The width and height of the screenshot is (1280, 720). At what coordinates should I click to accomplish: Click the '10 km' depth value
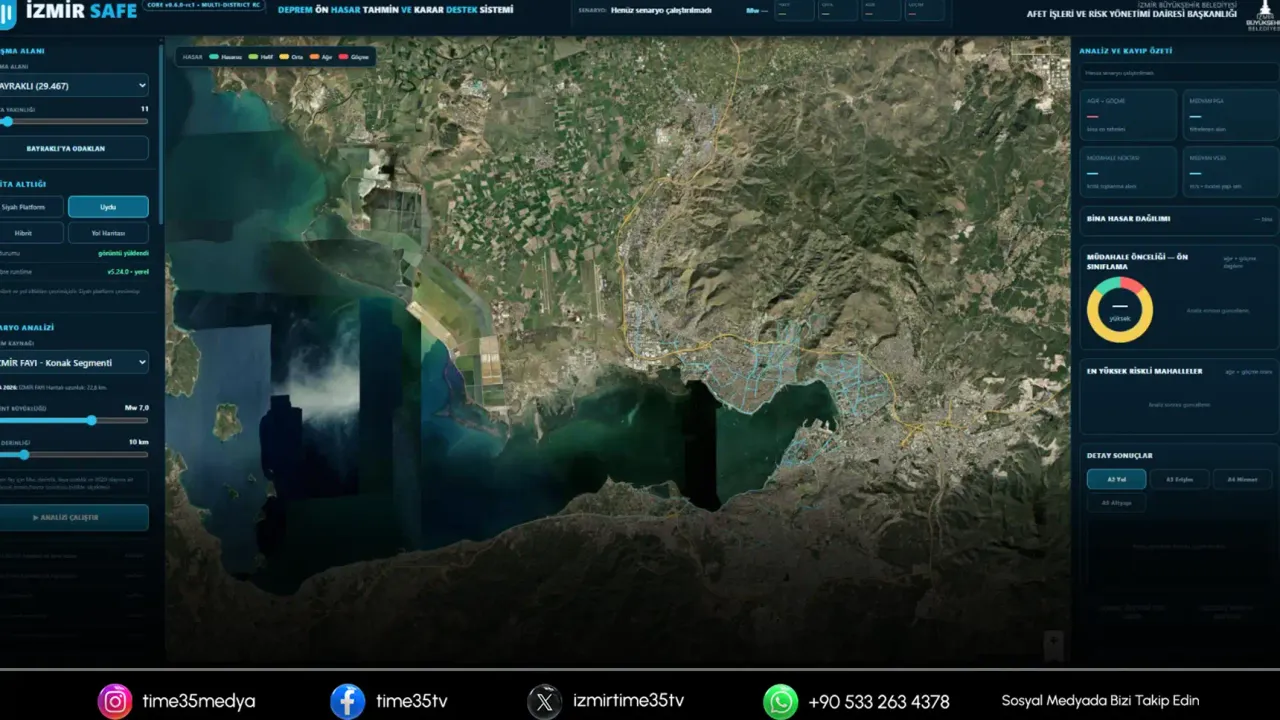click(138, 442)
